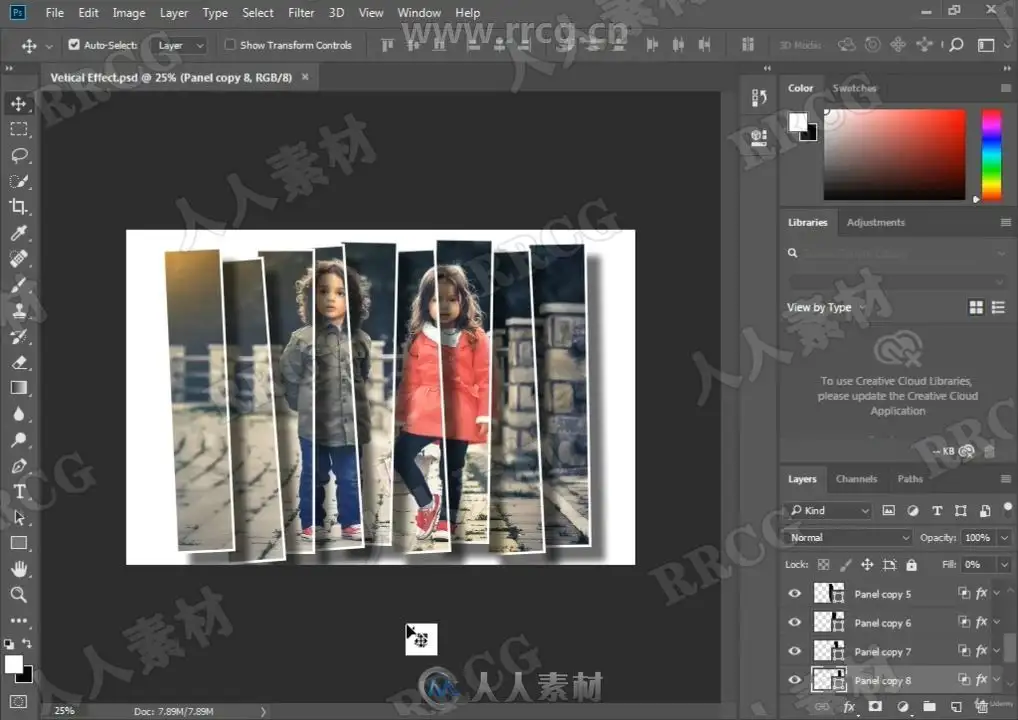Image resolution: width=1018 pixels, height=720 pixels.
Task: Enable Show Transform Controls checkbox
Action: (x=230, y=45)
